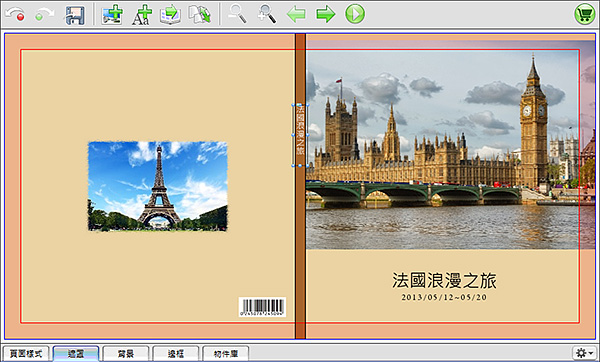
Task: Click the undo arrow icon
Action: click(x=15, y=15)
